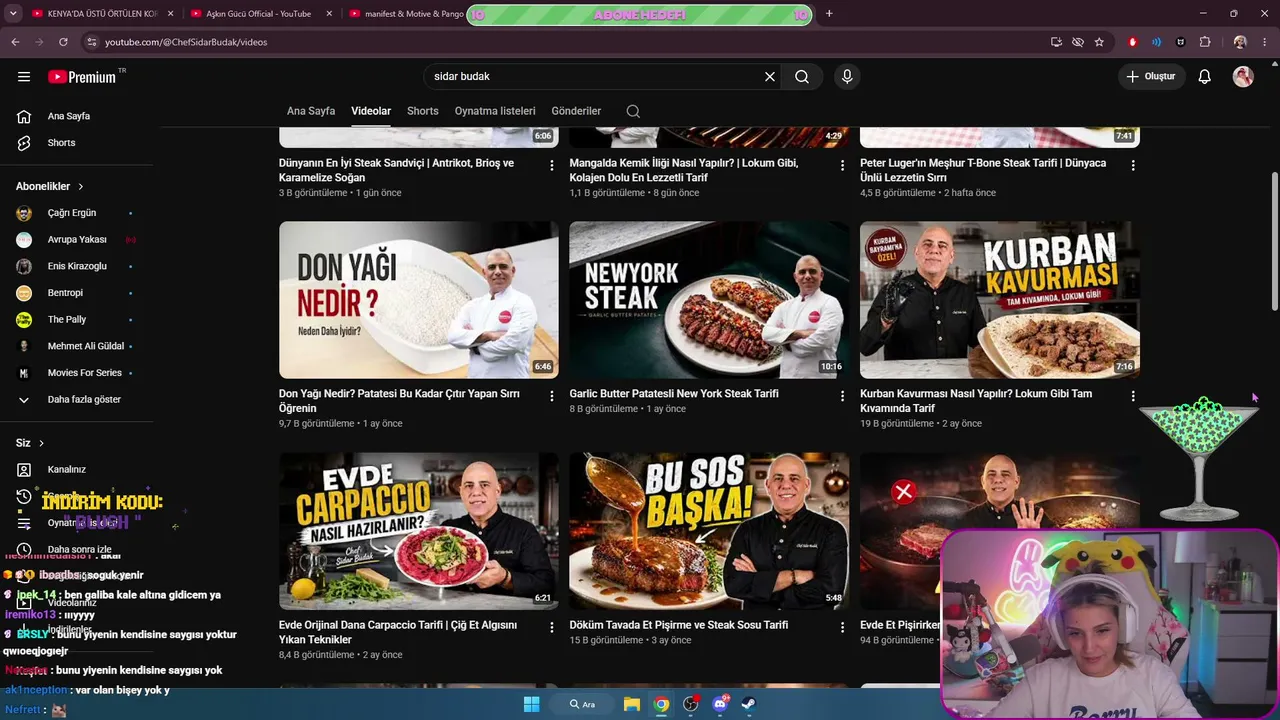The height and width of the screenshot is (720, 1280).
Task: Open the Oynatma listeleri tab
Action: 495,111
